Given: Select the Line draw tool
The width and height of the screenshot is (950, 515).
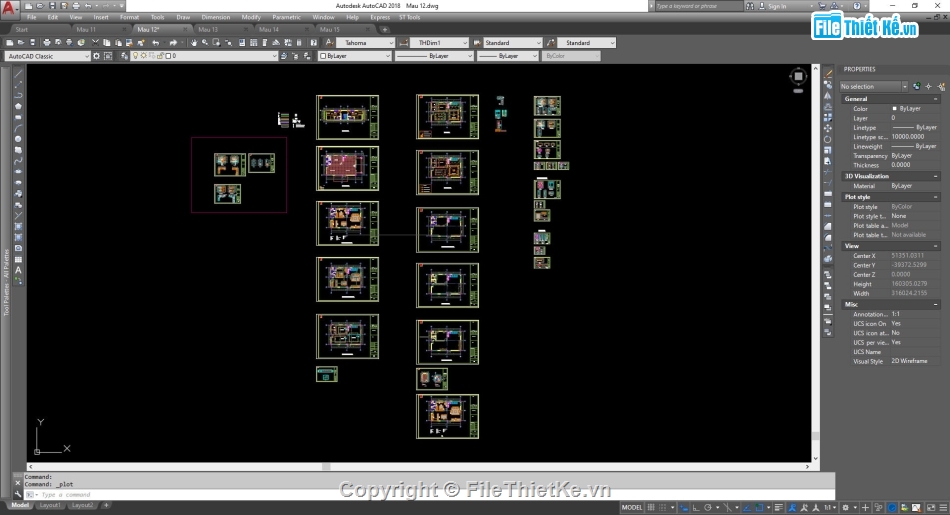Looking at the screenshot, I should click(x=18, y=74).
